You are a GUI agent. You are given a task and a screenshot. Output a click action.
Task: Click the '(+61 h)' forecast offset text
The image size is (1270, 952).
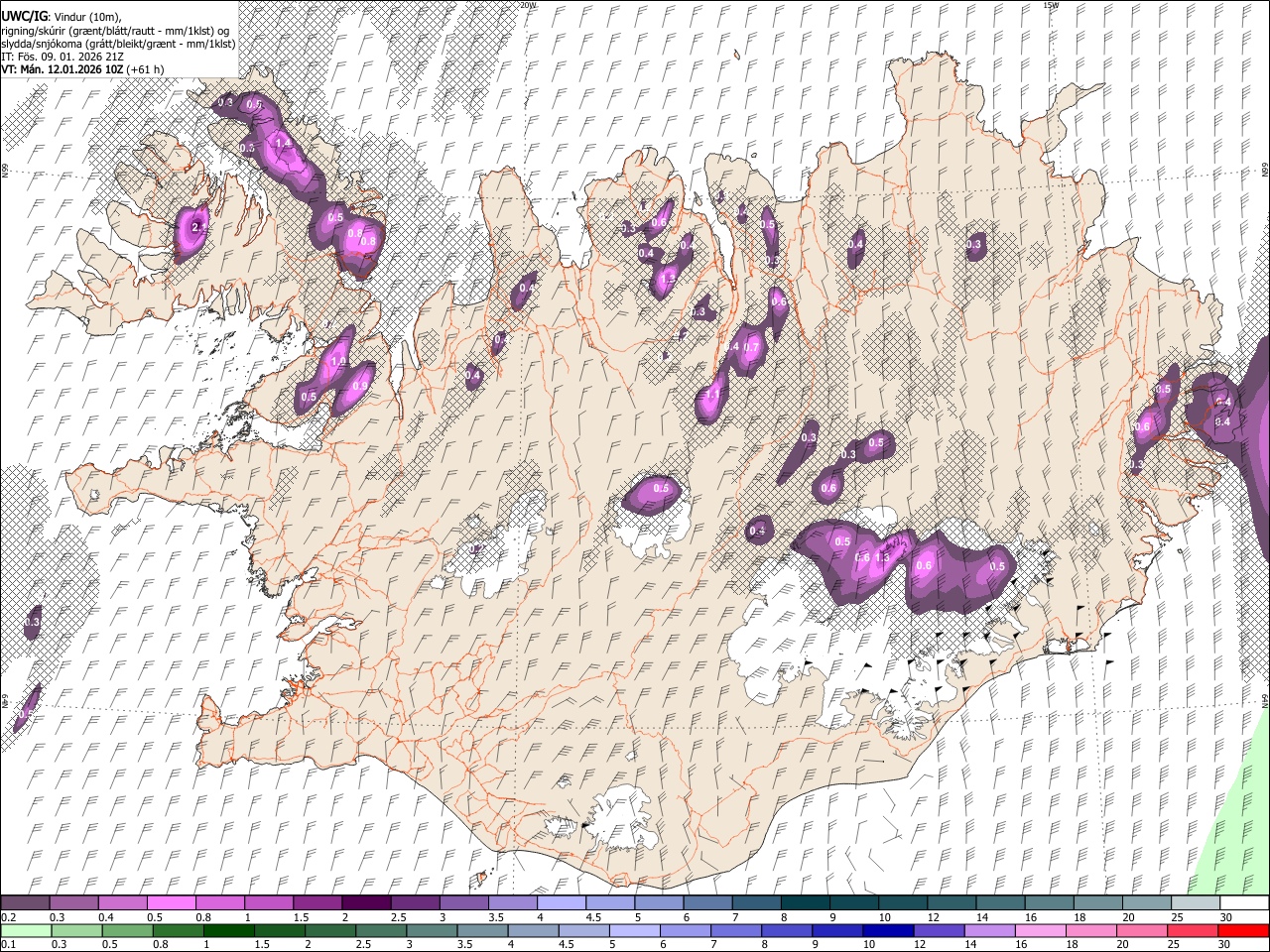(145, 69)
